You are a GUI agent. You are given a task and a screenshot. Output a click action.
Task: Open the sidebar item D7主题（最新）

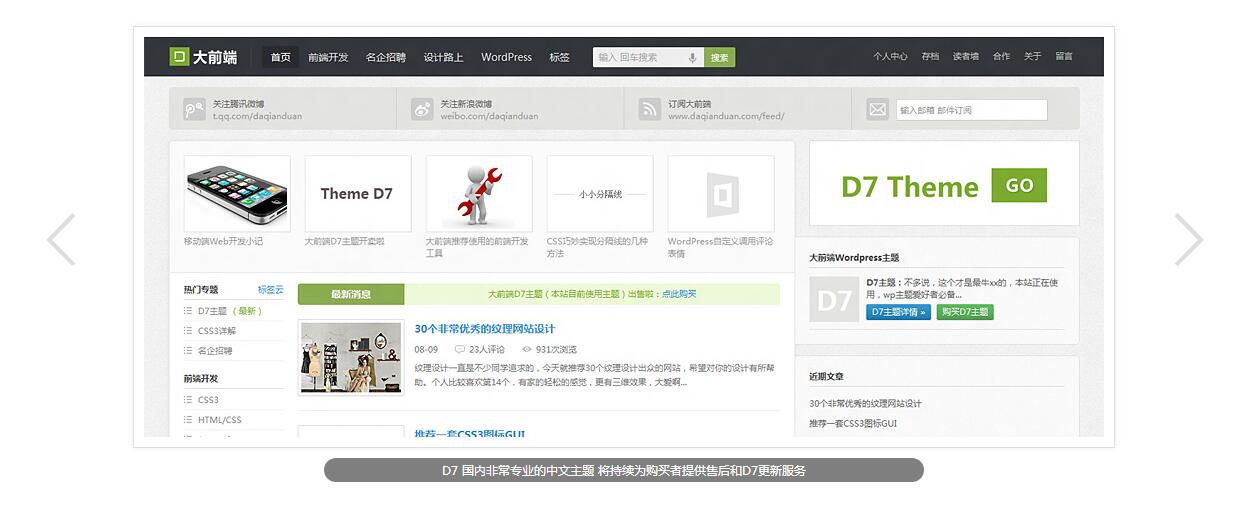(x=230, y=311)
